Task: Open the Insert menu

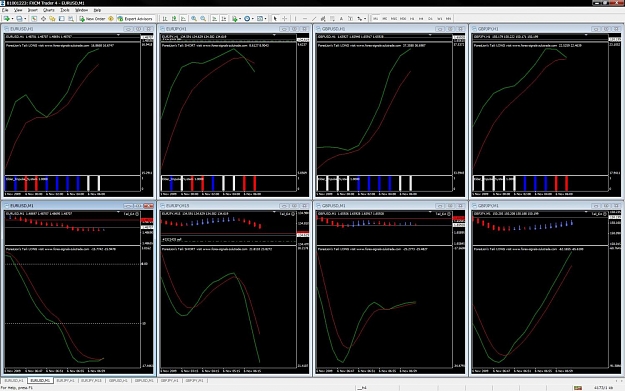Action: [x=33, y=10]
